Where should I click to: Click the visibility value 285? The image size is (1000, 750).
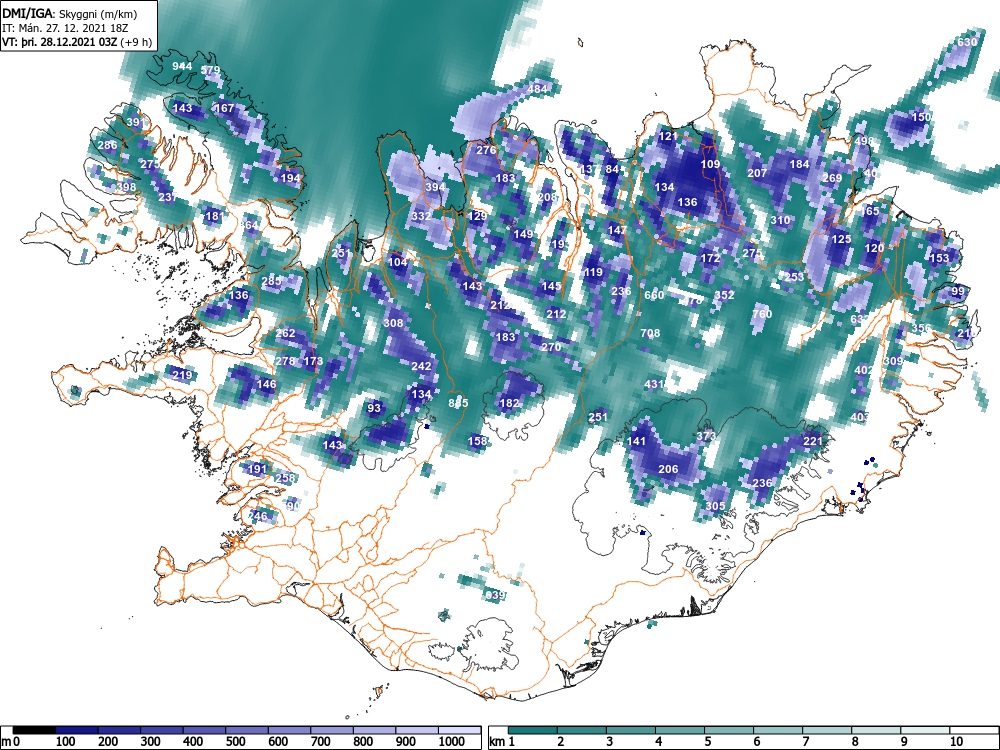tap(271, 281)
